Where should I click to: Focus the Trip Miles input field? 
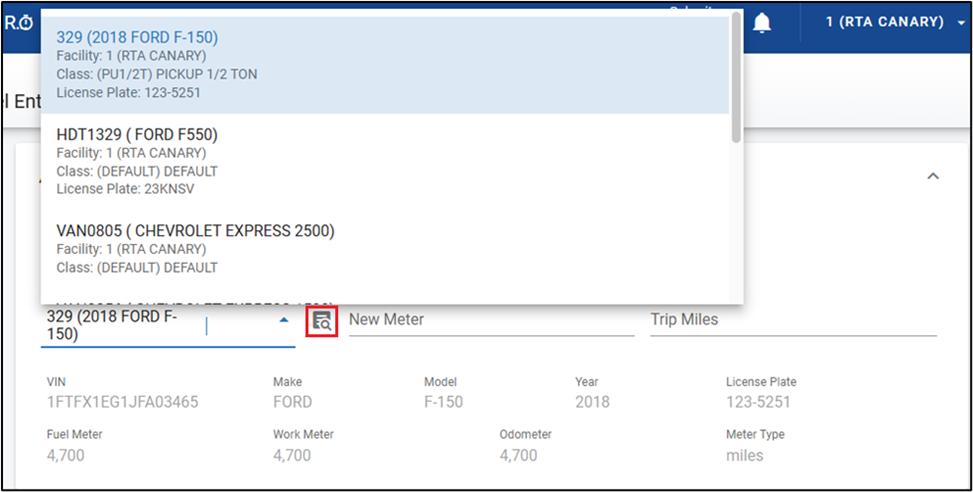coord(792,320)
